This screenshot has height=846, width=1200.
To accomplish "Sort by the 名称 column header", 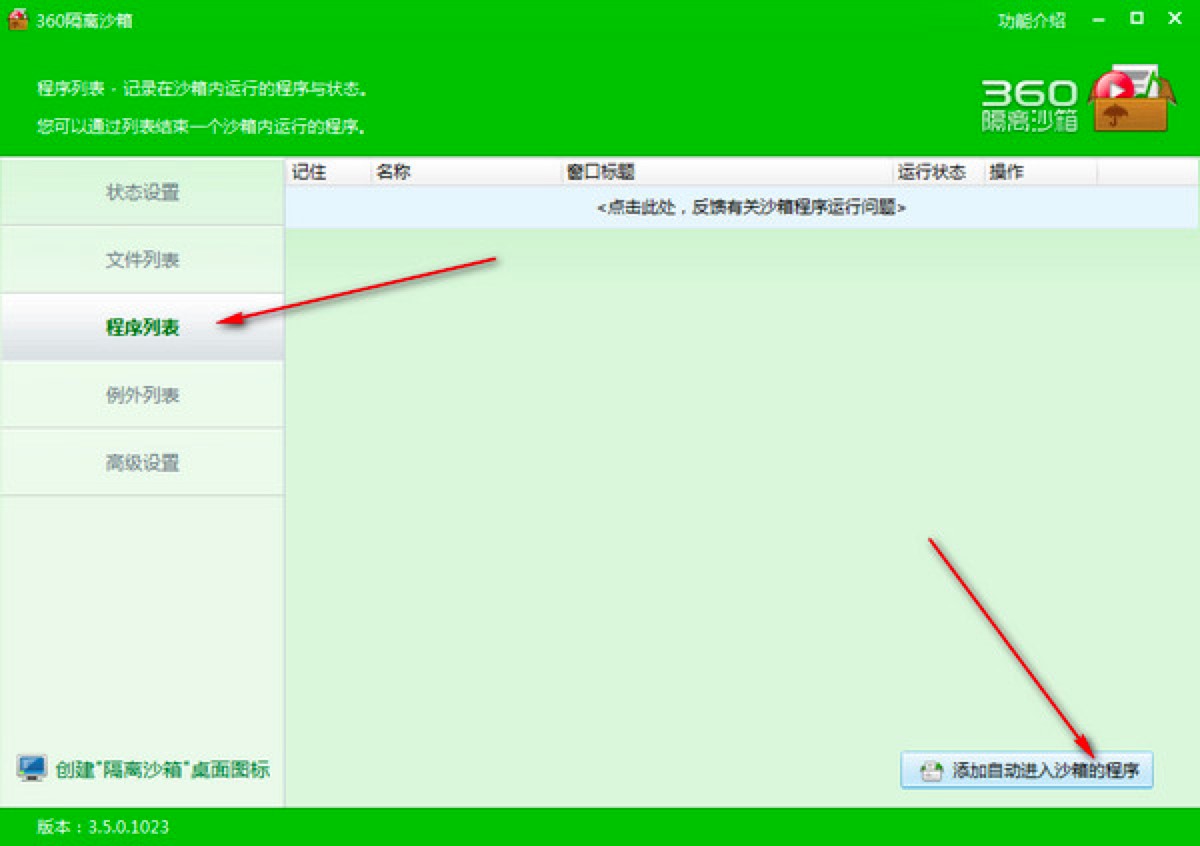I will pos(466,172).
